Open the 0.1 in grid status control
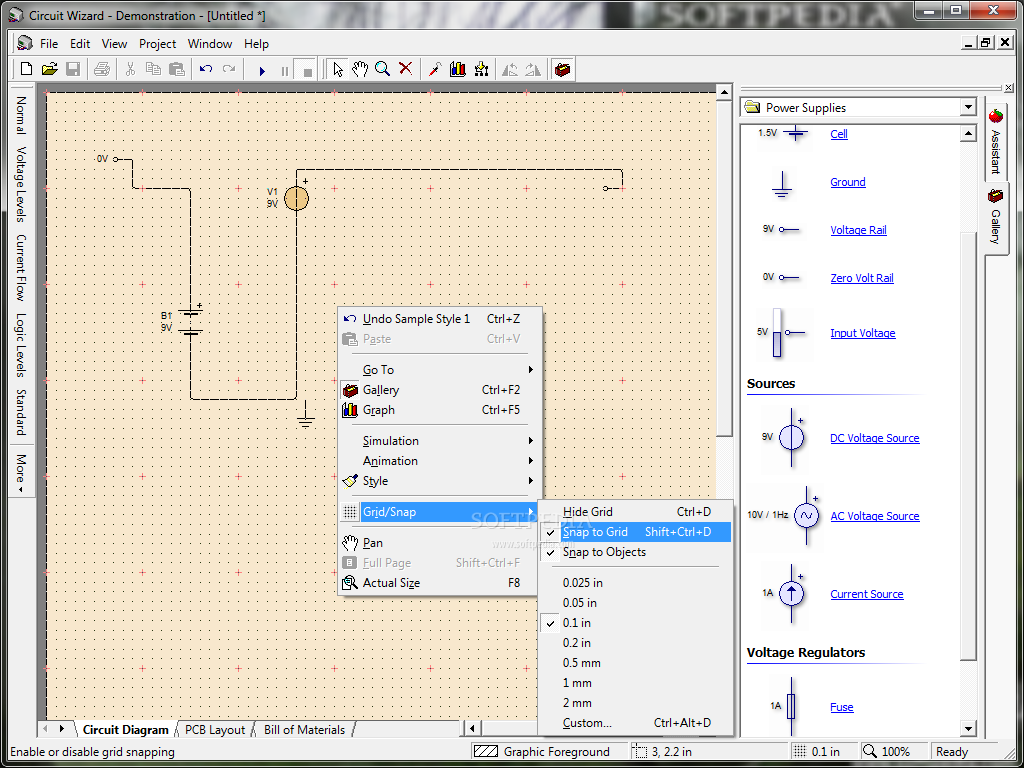 pyautogui.click(x=824, y=752)
